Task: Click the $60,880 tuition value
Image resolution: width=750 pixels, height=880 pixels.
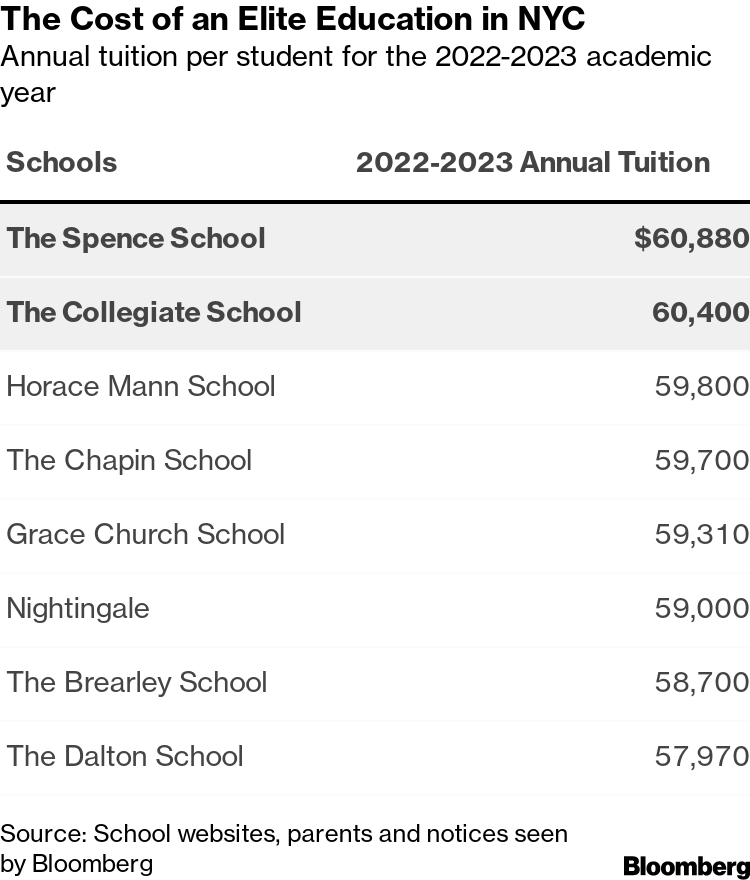Action: pos(691,238)
